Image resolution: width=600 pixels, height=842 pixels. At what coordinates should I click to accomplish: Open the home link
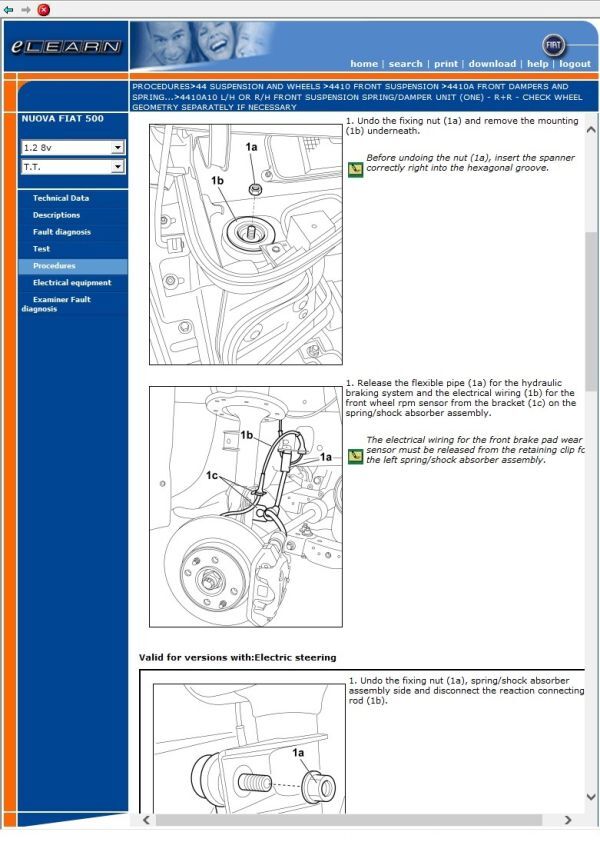coord(364,63)
